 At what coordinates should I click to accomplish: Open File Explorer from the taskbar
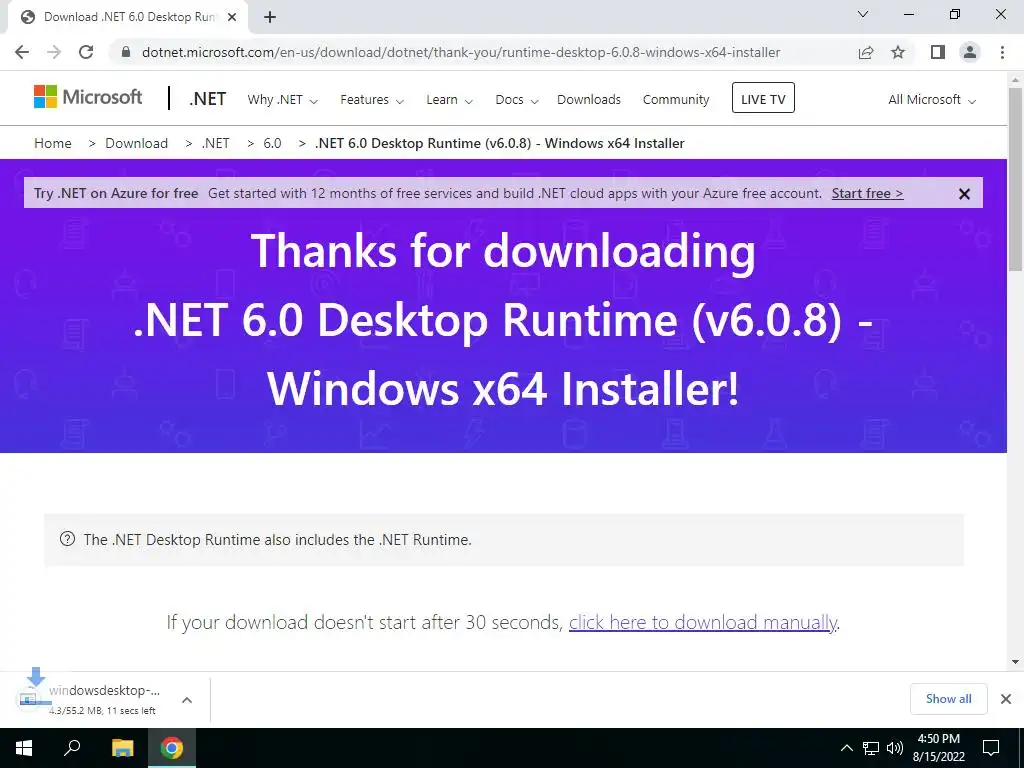122,748
